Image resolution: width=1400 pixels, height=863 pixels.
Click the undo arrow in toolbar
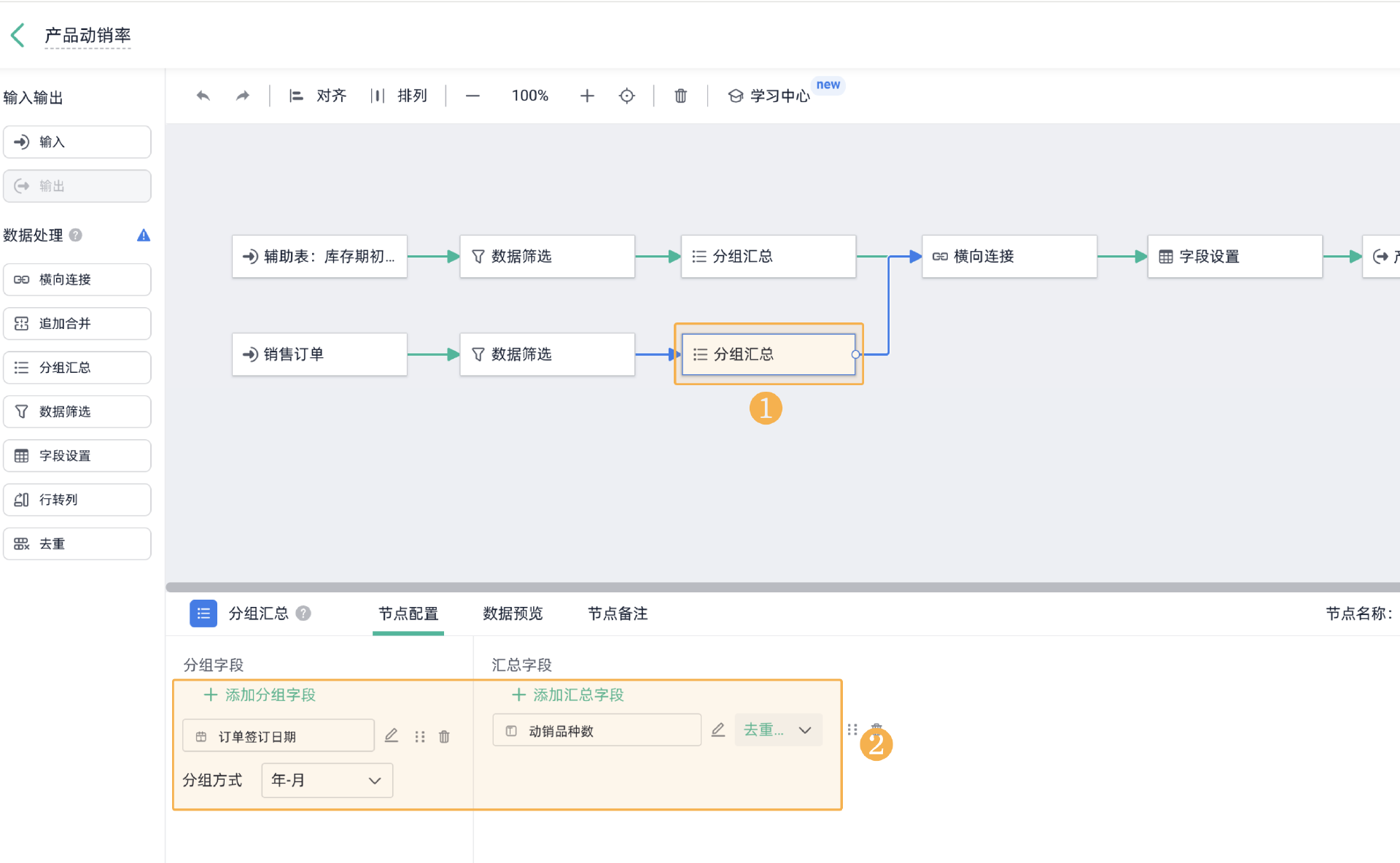tap(203, 96)
